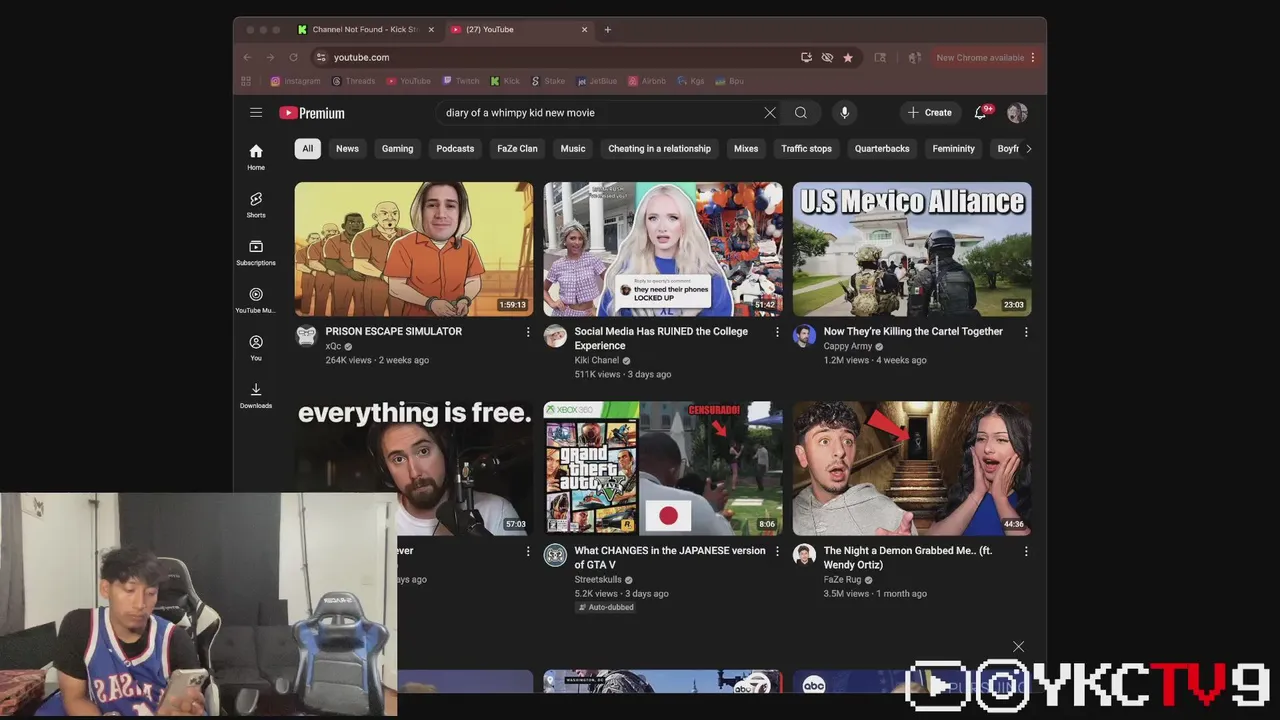Open YouTube Music in the sidebar
This screenshot has height=720, width=1280.
[x=256, y=300]
